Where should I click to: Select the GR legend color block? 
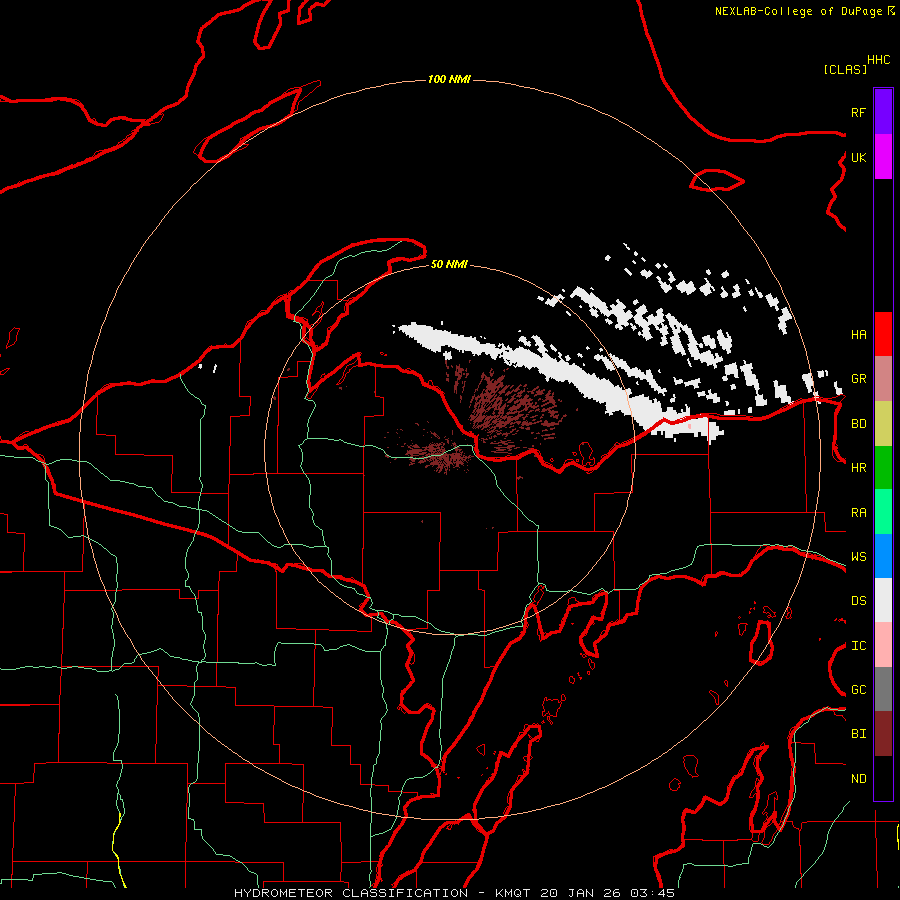[x=883, y=379]
